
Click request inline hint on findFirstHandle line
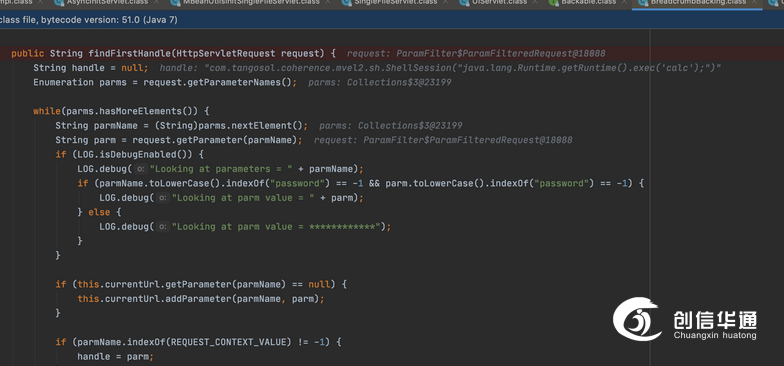coord(476,54)
